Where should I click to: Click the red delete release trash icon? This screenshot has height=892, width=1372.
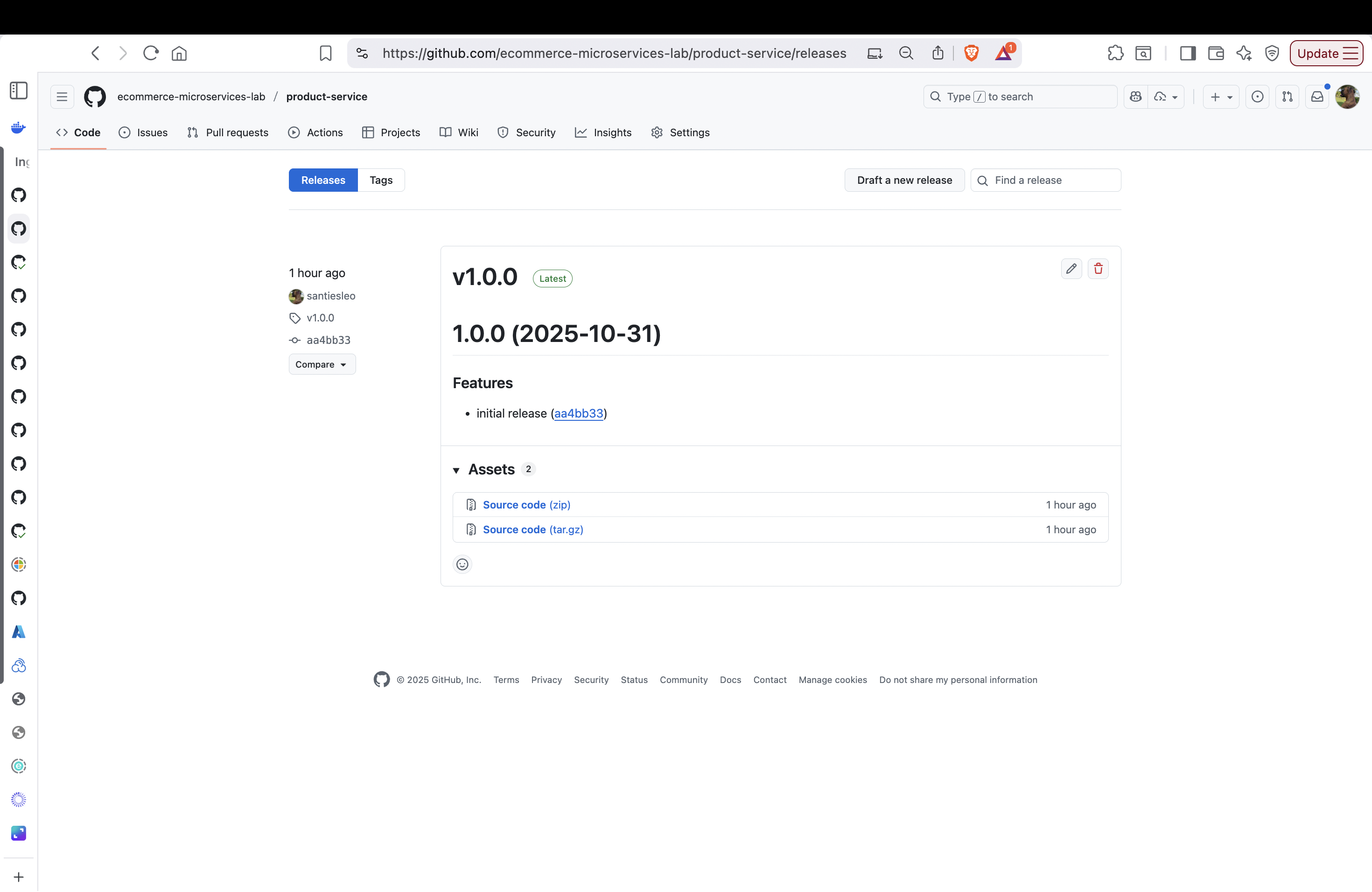tap(1098, 269)
